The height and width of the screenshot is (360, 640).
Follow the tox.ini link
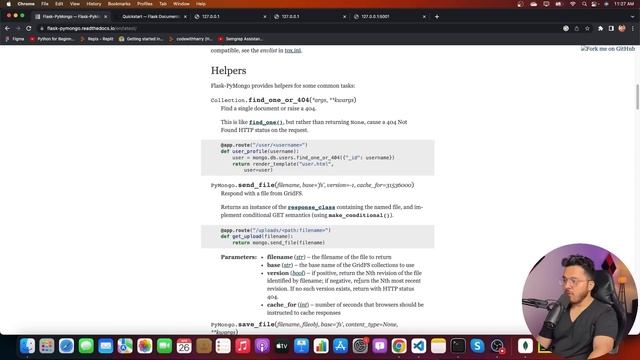pyautogui.click(x=293, y=50)
